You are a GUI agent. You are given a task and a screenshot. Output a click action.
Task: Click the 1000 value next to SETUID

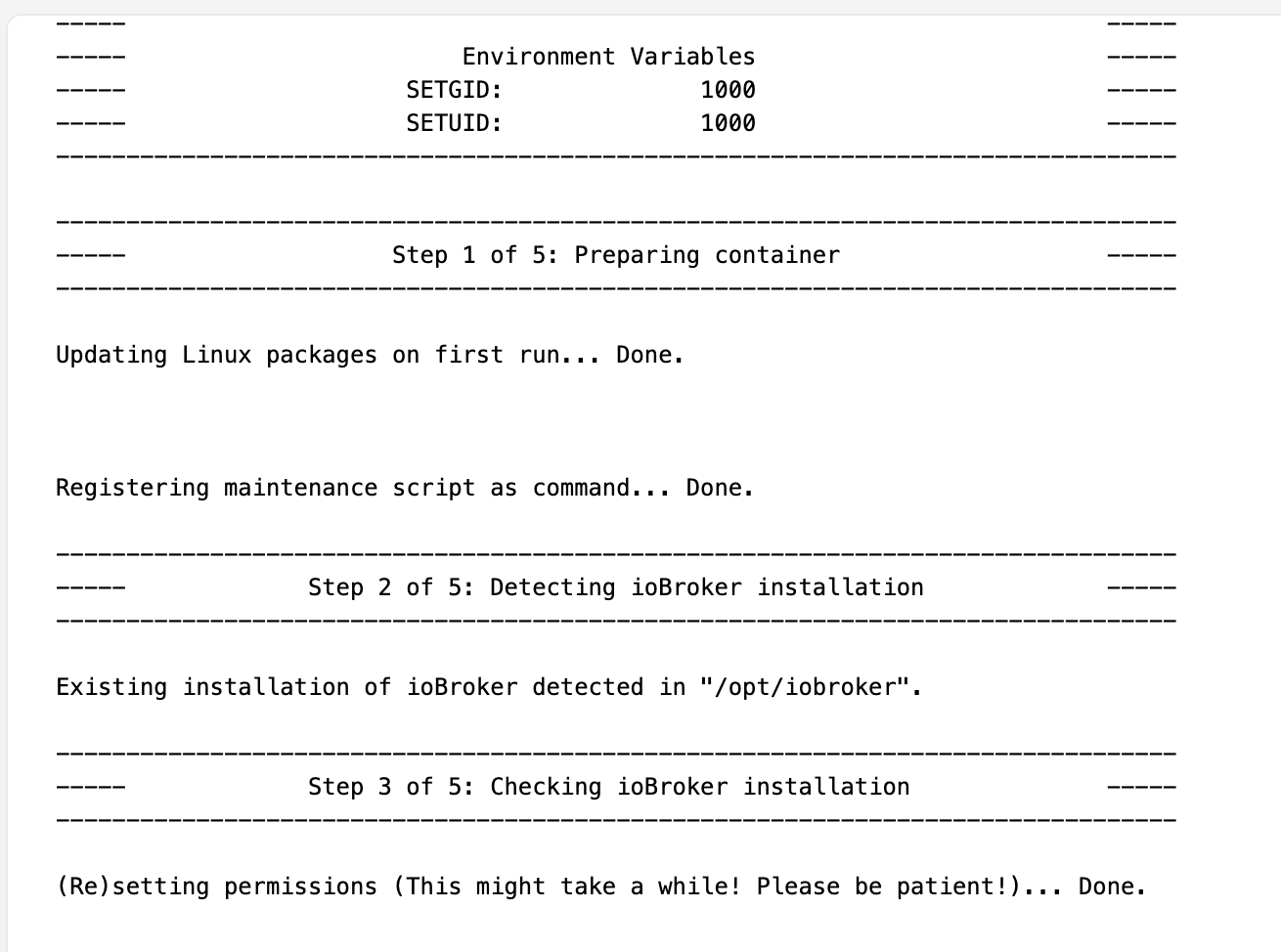[728, 123]
